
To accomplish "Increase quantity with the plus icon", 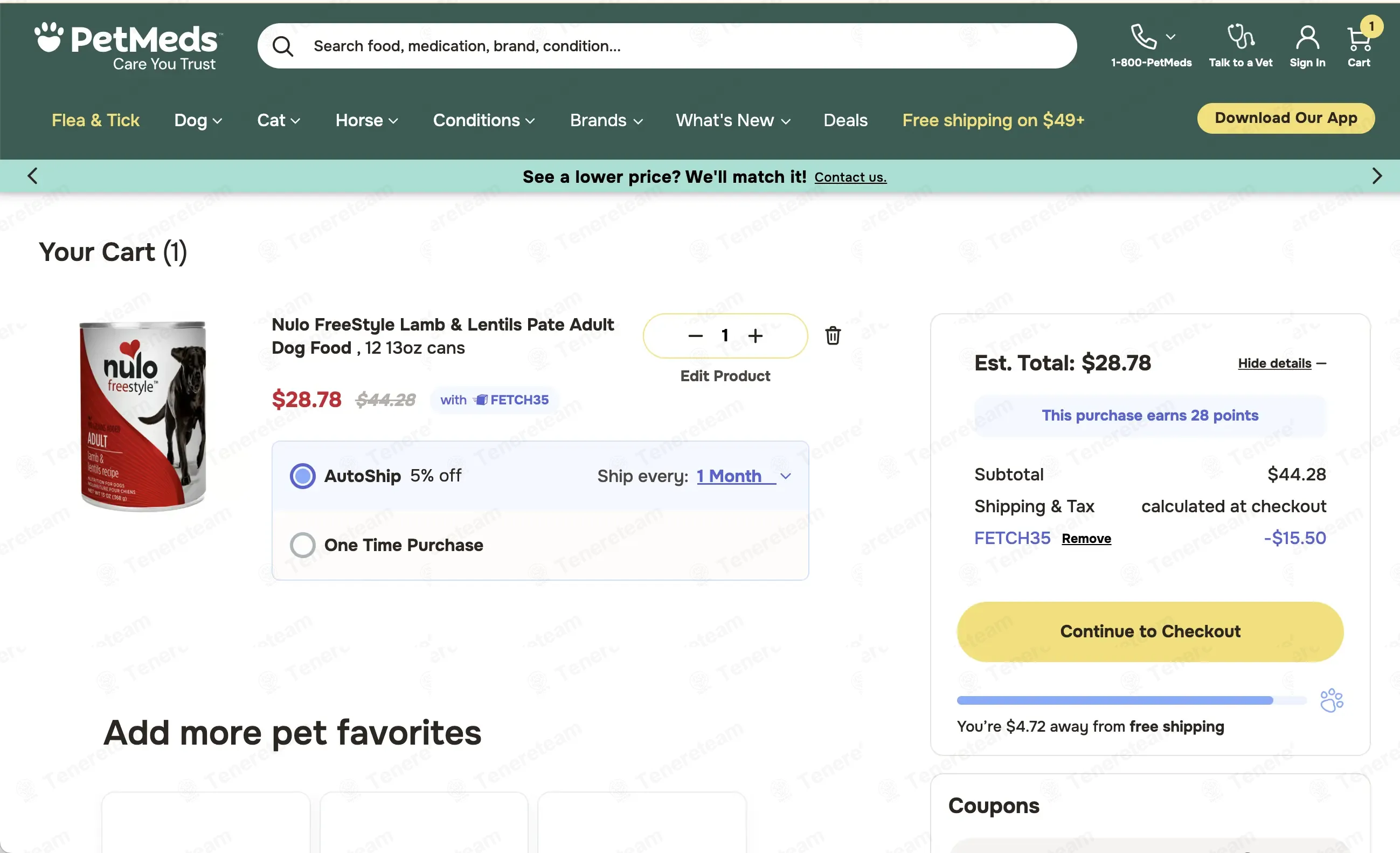I will (755, 335).
